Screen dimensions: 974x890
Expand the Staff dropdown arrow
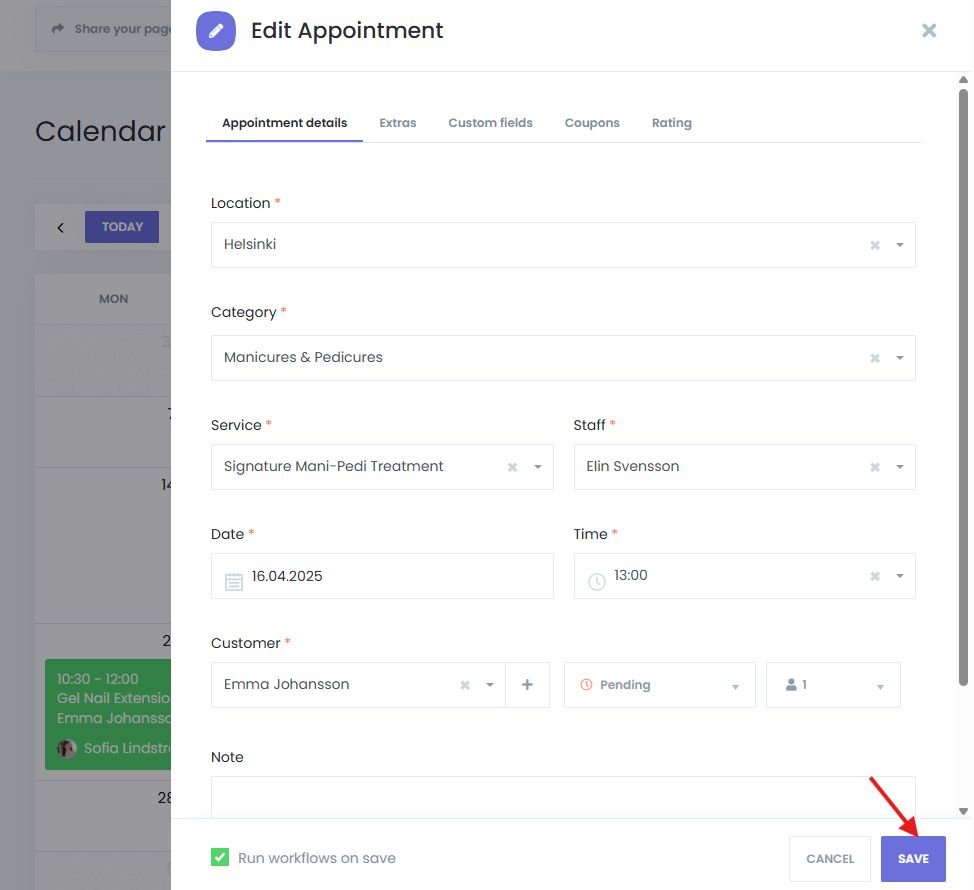point(900,467)
